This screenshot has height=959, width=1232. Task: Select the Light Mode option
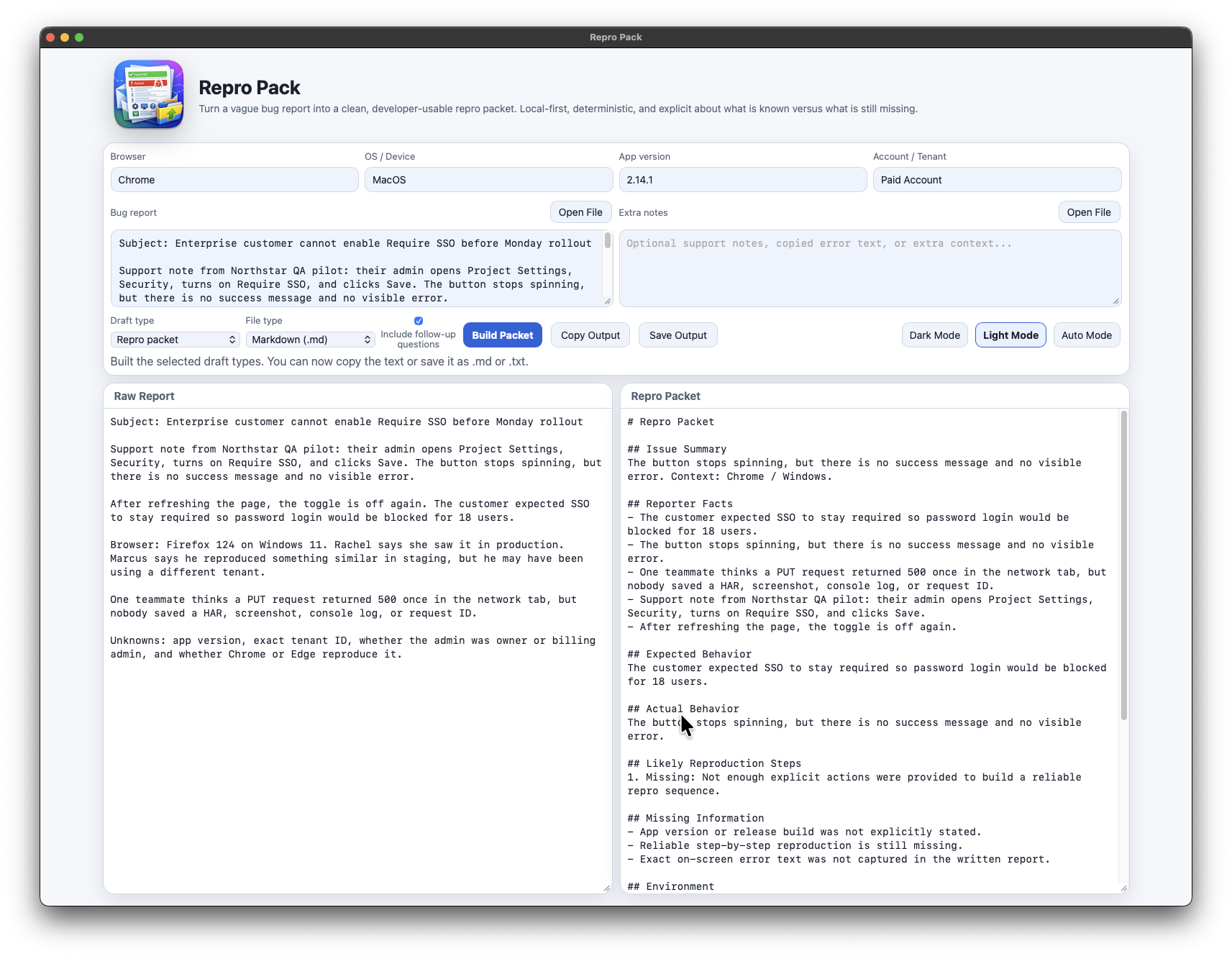coord(1010,335)
